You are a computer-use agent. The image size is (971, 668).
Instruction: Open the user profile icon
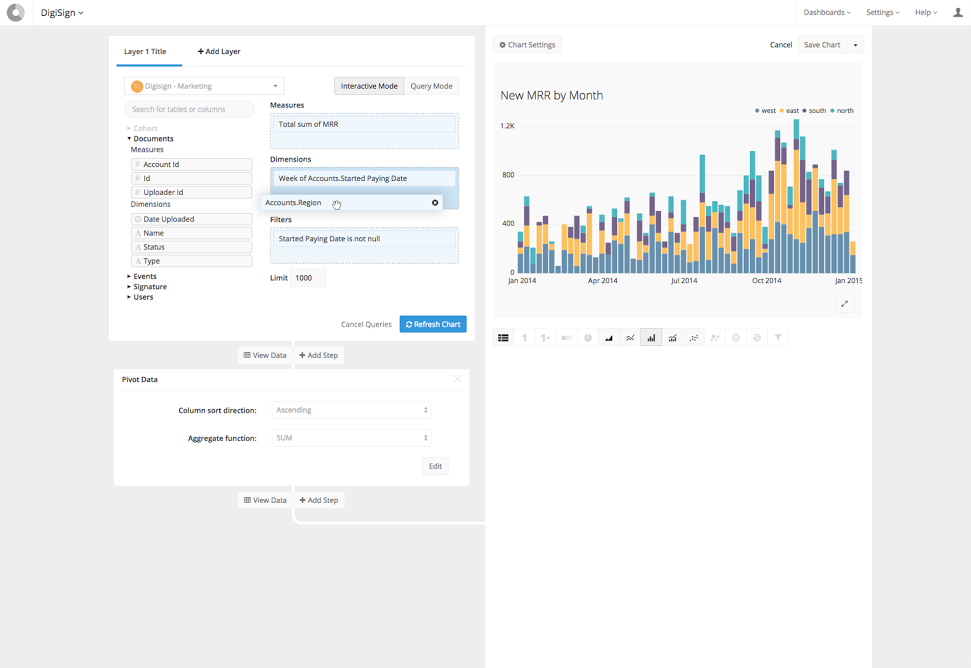click(958, 12)
